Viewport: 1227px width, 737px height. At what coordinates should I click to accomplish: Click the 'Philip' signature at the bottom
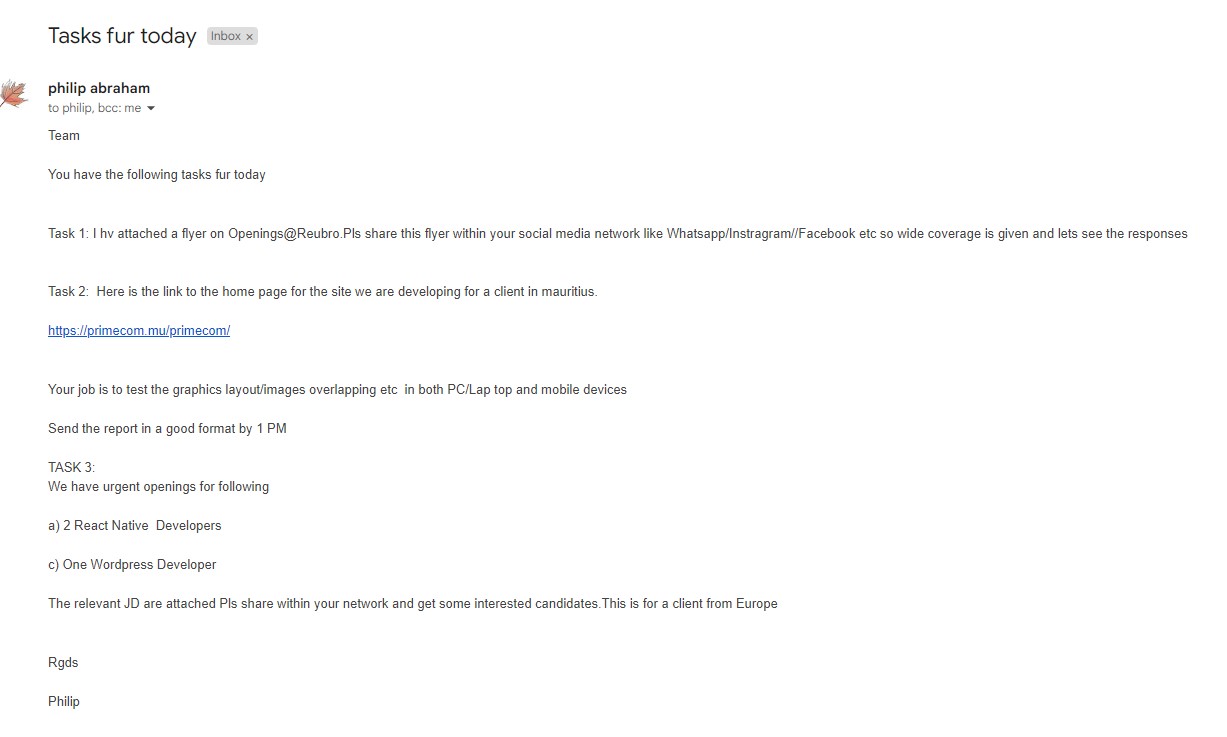64,701
